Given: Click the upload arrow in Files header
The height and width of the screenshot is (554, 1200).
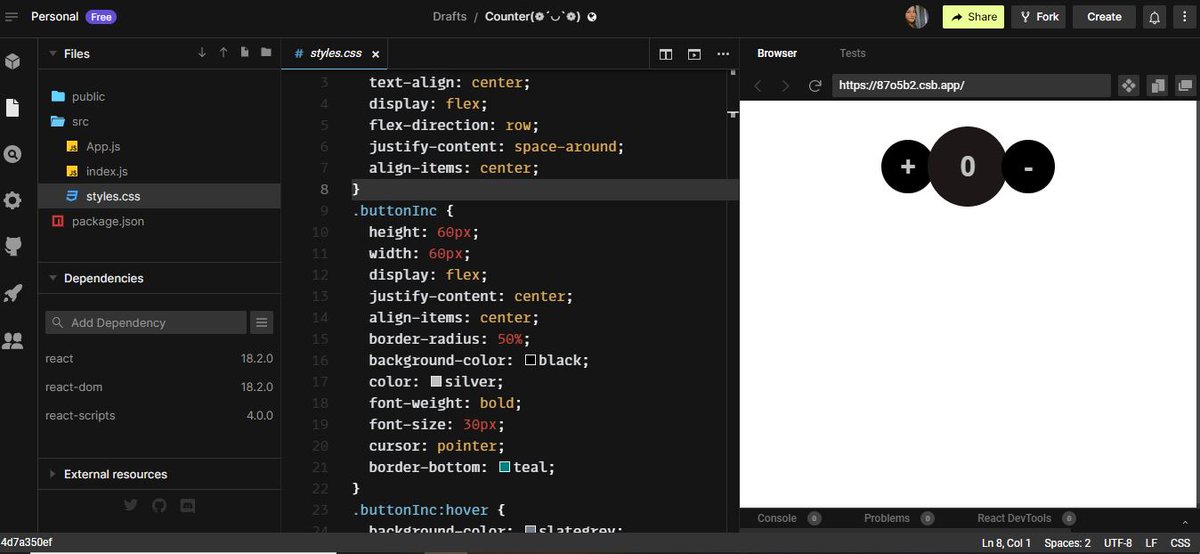Looking at the screenshot, I should point(223,53).
